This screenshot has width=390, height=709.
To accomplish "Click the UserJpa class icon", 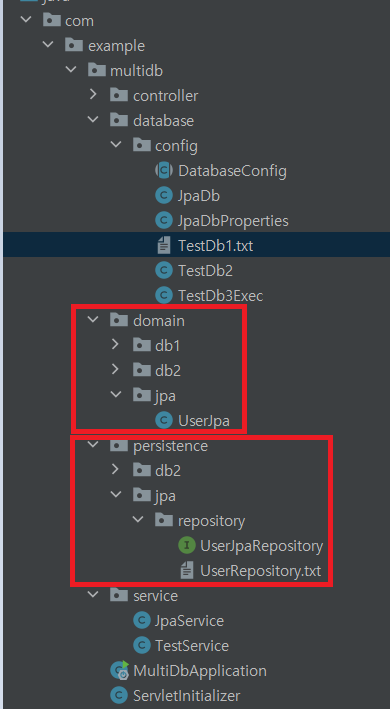I will pyautogui.click(x=164, y=421).
